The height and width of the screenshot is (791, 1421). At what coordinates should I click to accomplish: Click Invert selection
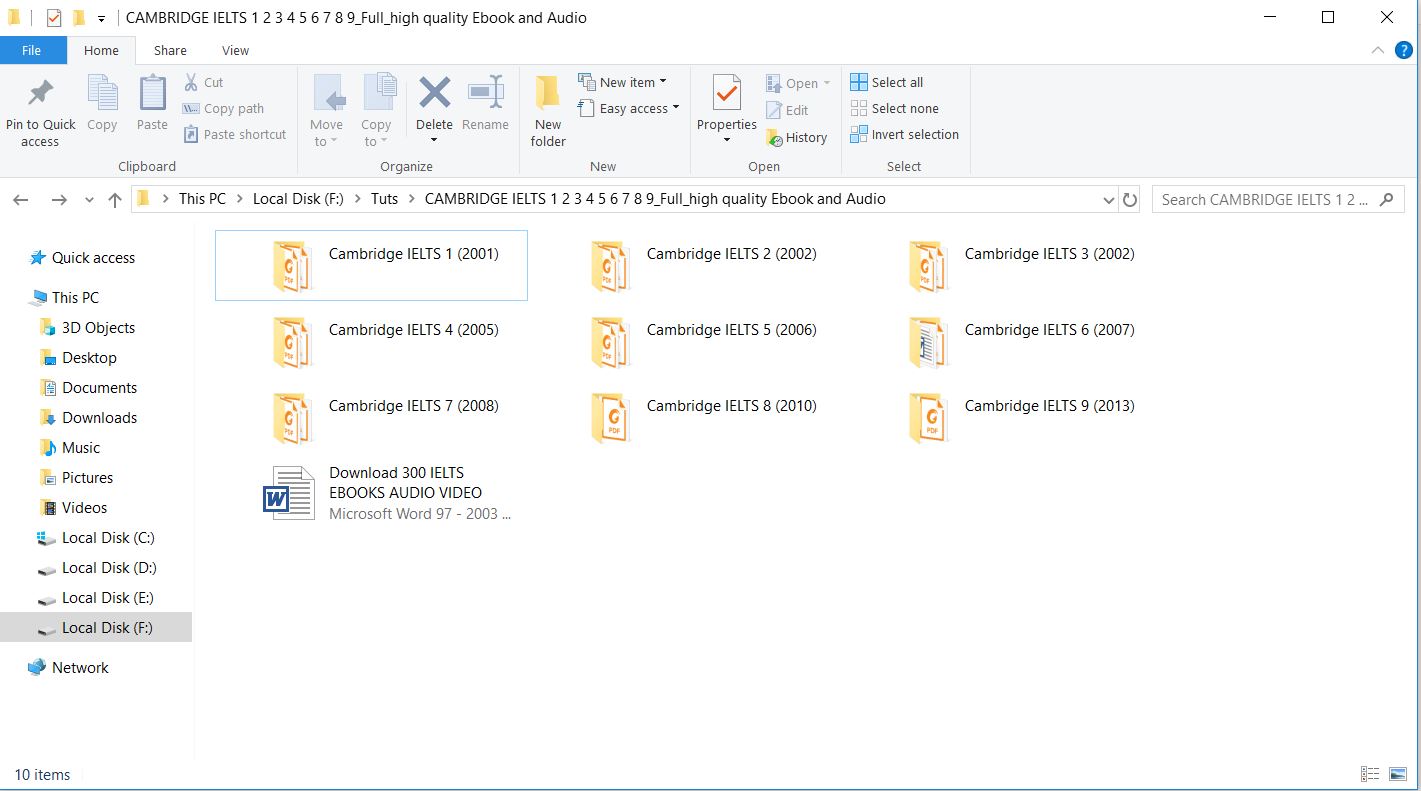coord(904,134)
